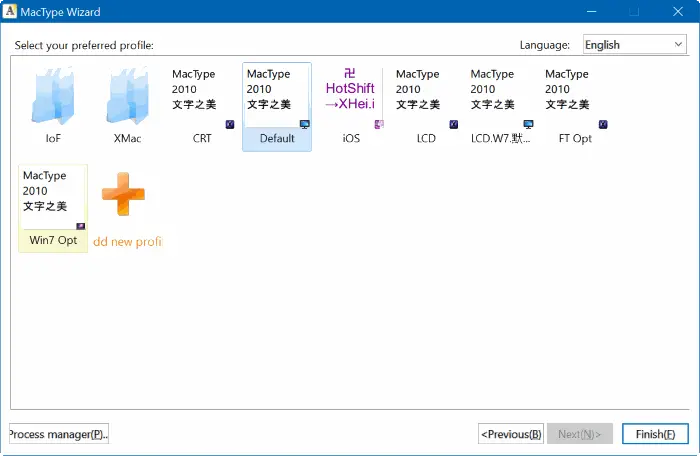Click the small badge icon on CRT profile

pos(230,124)
